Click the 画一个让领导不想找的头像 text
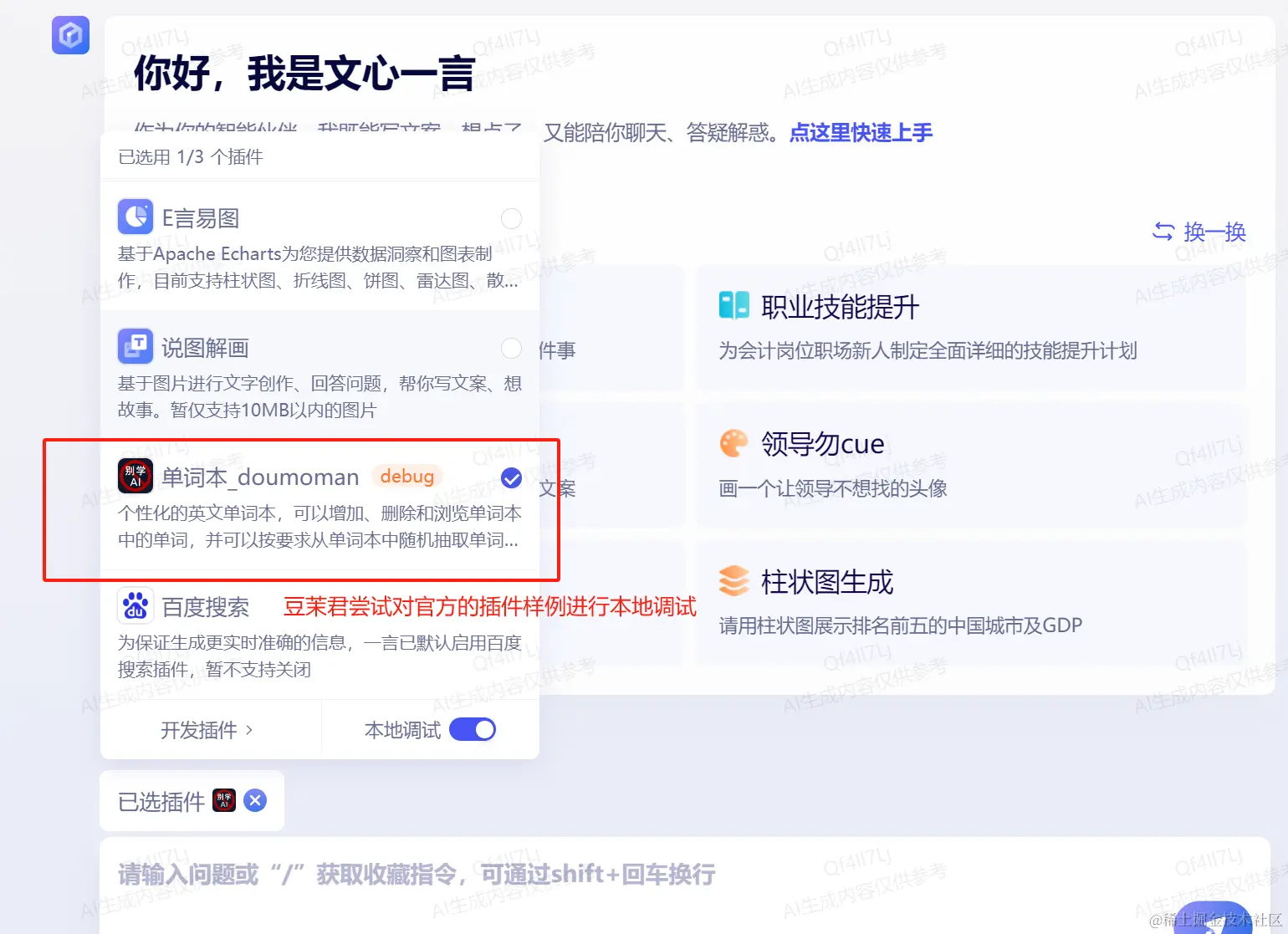The width and height of the screenshot is (1288, 934). point(832,488)
